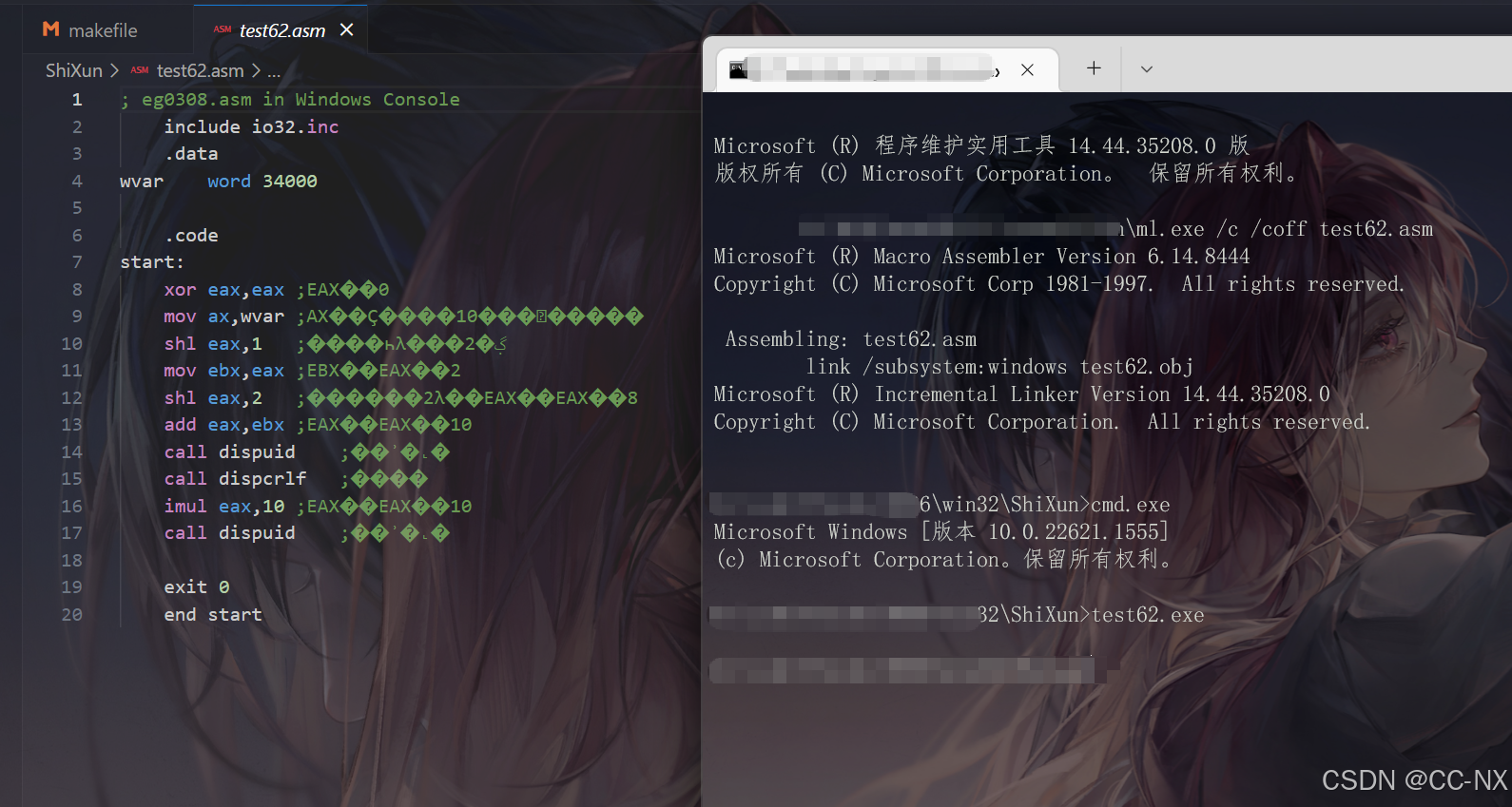Click the 'ShiXun>test62.exe' prompt line
Screen dimensions: 1512x807
1108,615
